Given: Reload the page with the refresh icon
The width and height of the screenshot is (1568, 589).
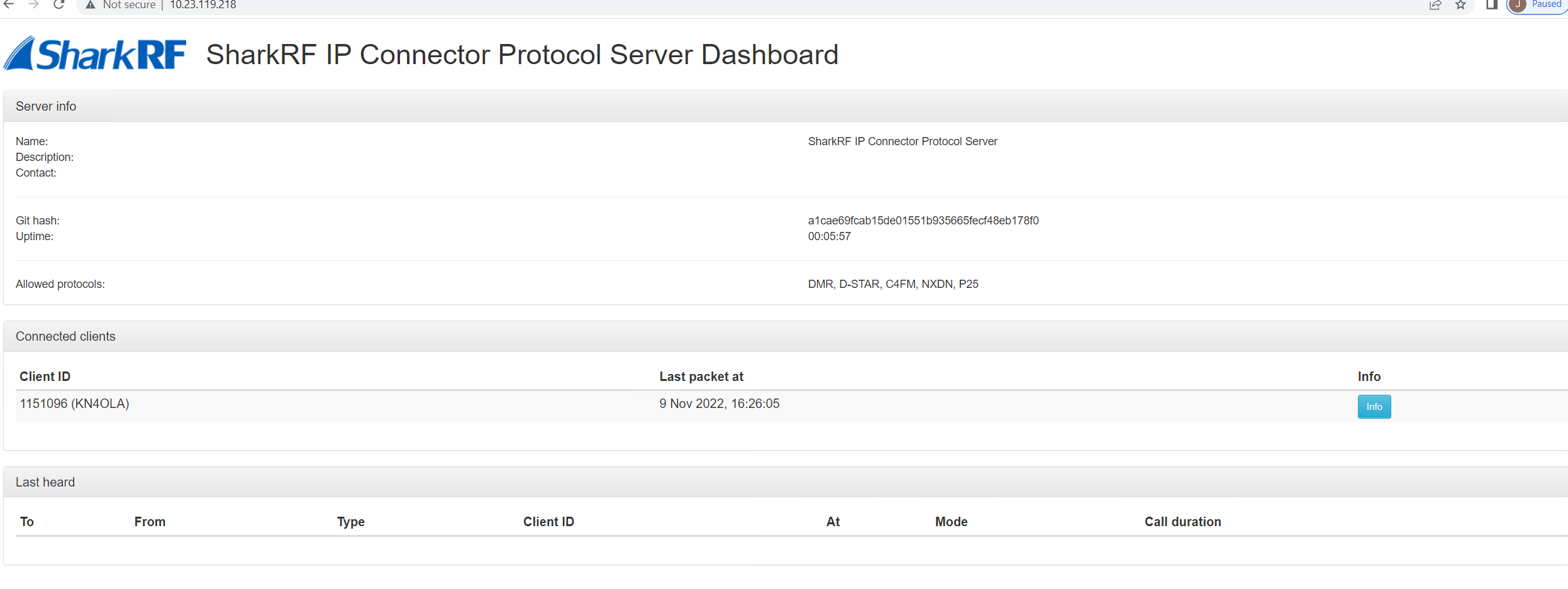Looking at the screenshot, I should click(59, 4).
